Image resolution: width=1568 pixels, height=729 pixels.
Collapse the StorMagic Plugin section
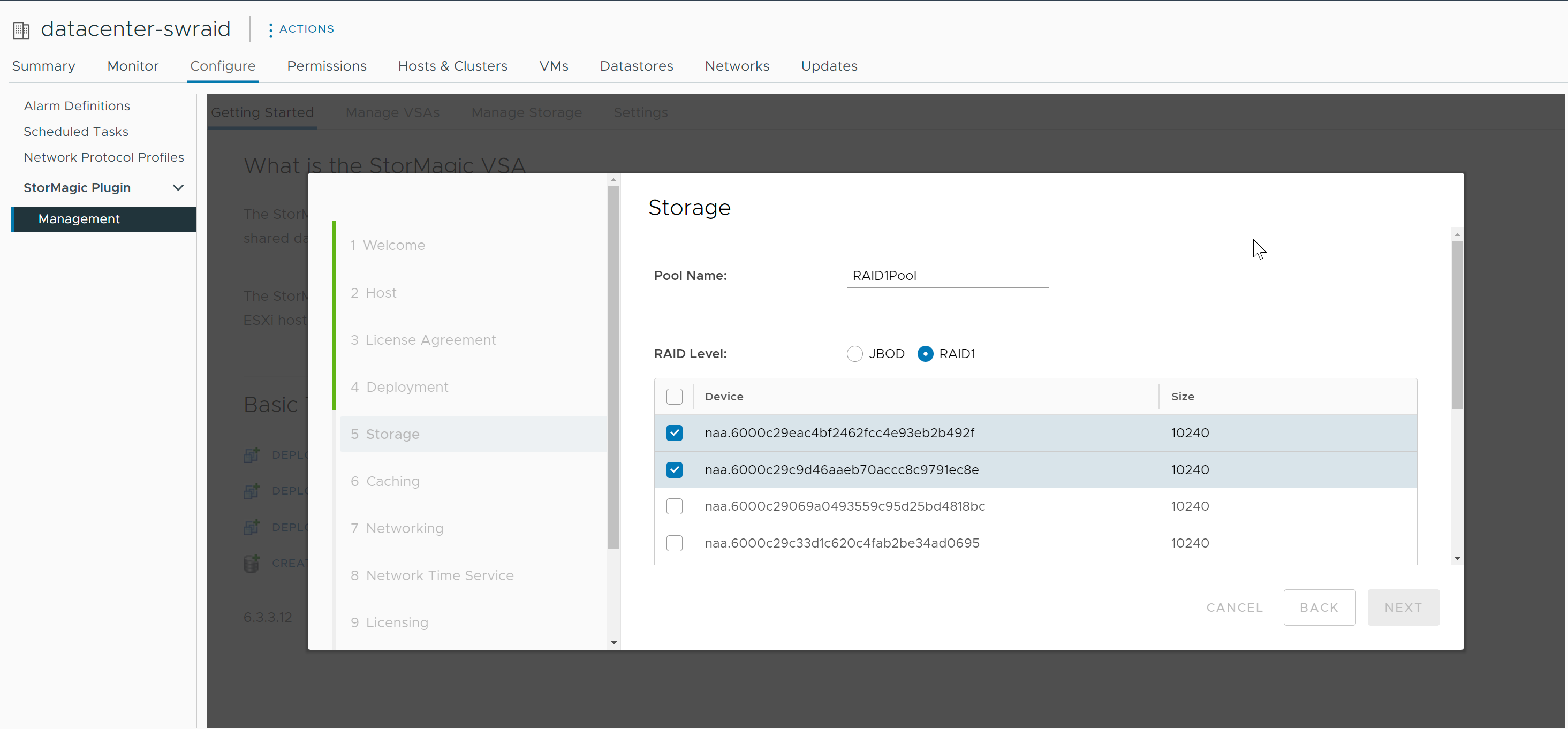pyautogui.click(x=178, y=187)
